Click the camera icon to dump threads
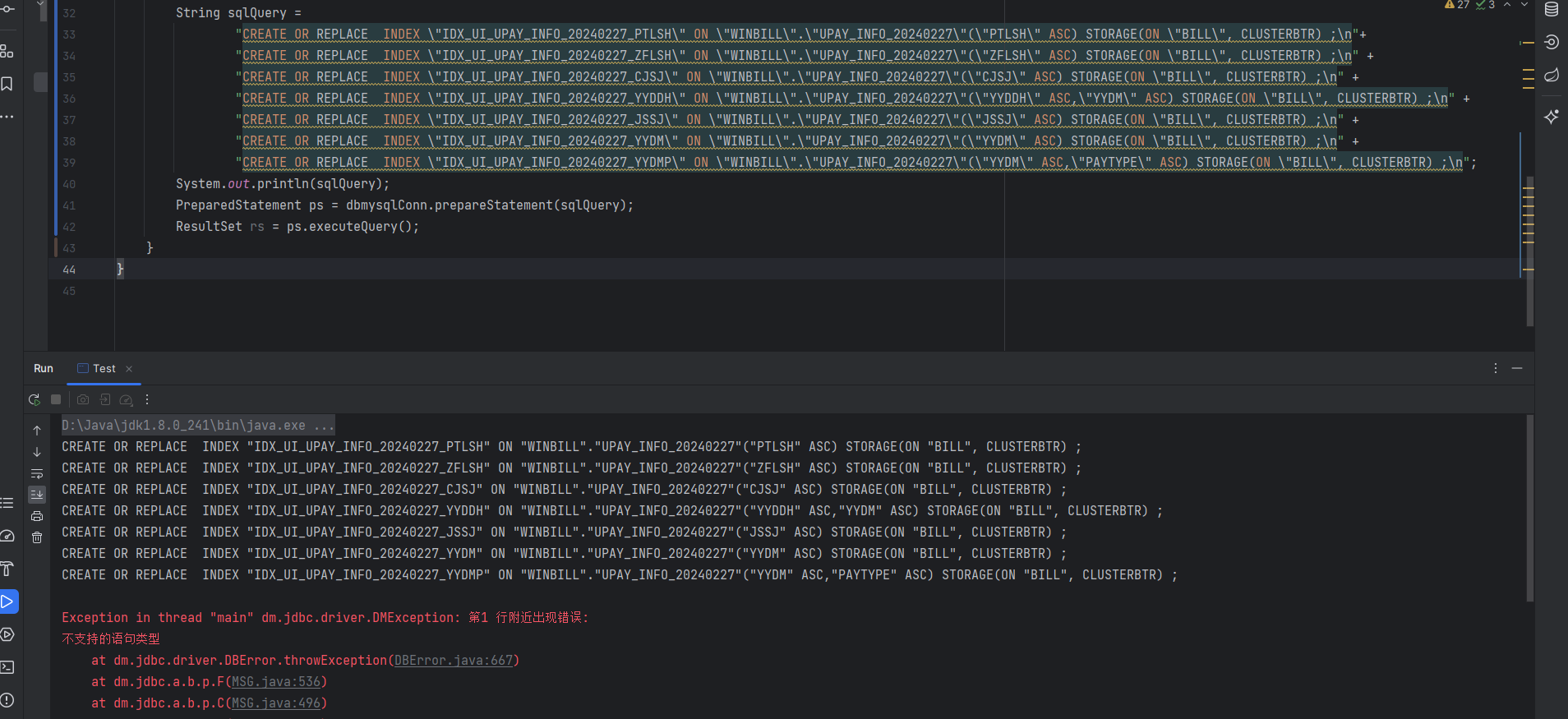 coord(83,399)
